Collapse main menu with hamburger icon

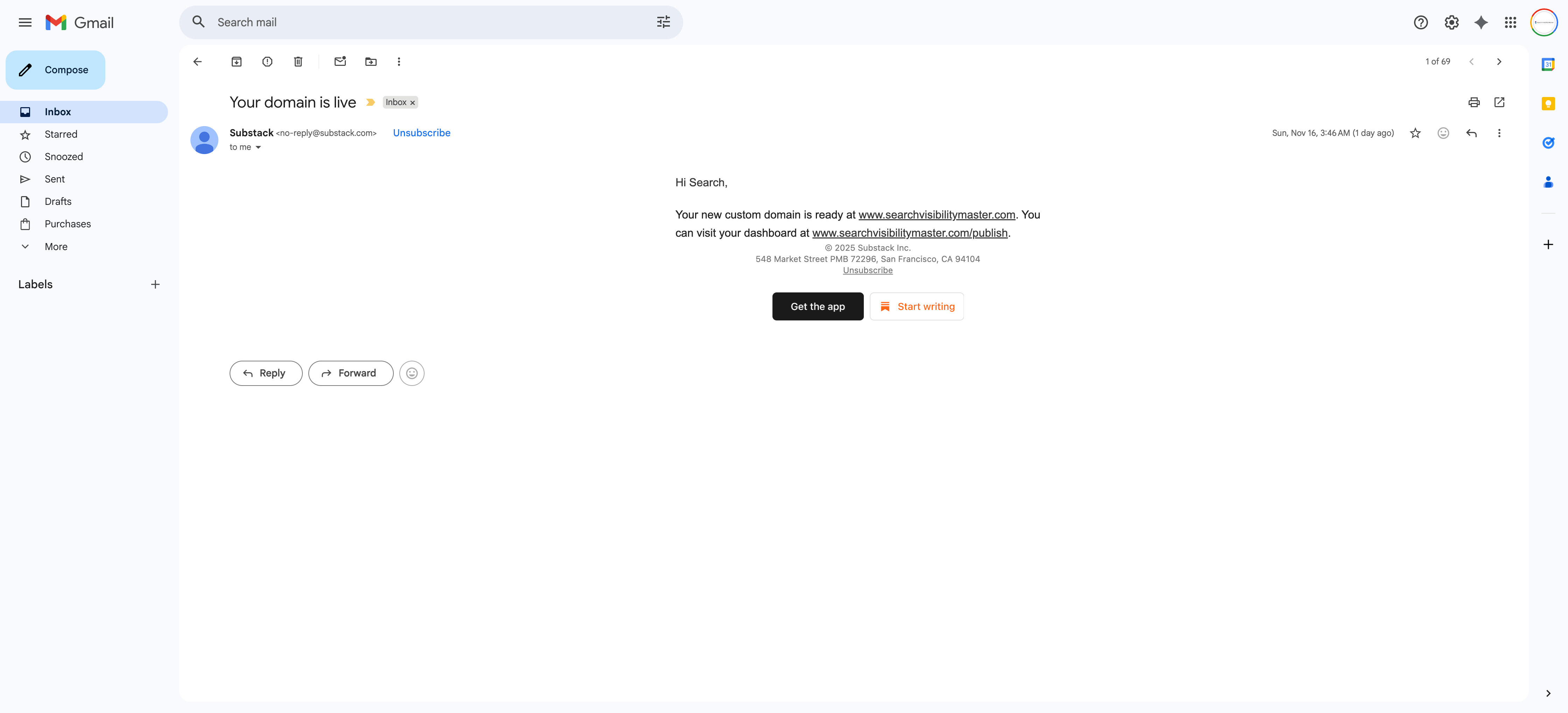pos(25,22)
